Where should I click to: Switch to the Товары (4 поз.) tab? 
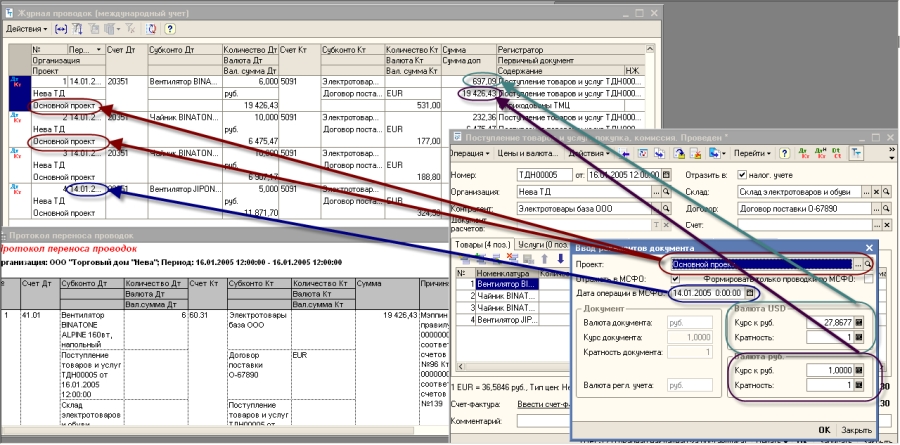coord(481,244)
